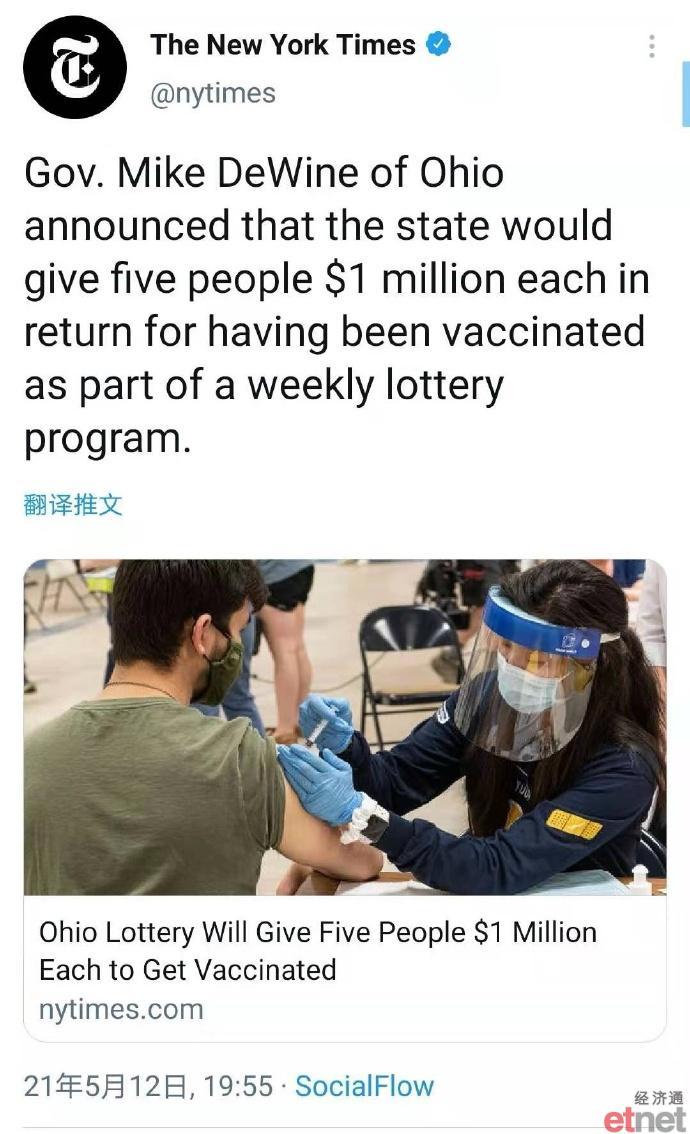The width and height of the screenshot is (690, 1134).
Task: Open The New York Times display name
Action: click(x=283, y=45)
